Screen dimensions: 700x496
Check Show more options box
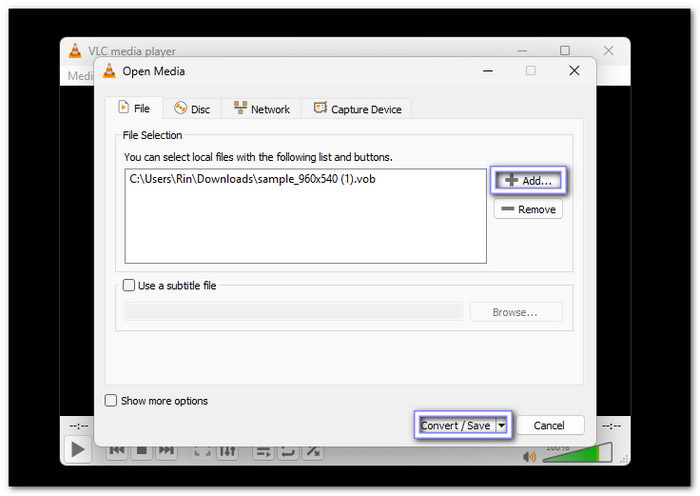pos(111,400)
